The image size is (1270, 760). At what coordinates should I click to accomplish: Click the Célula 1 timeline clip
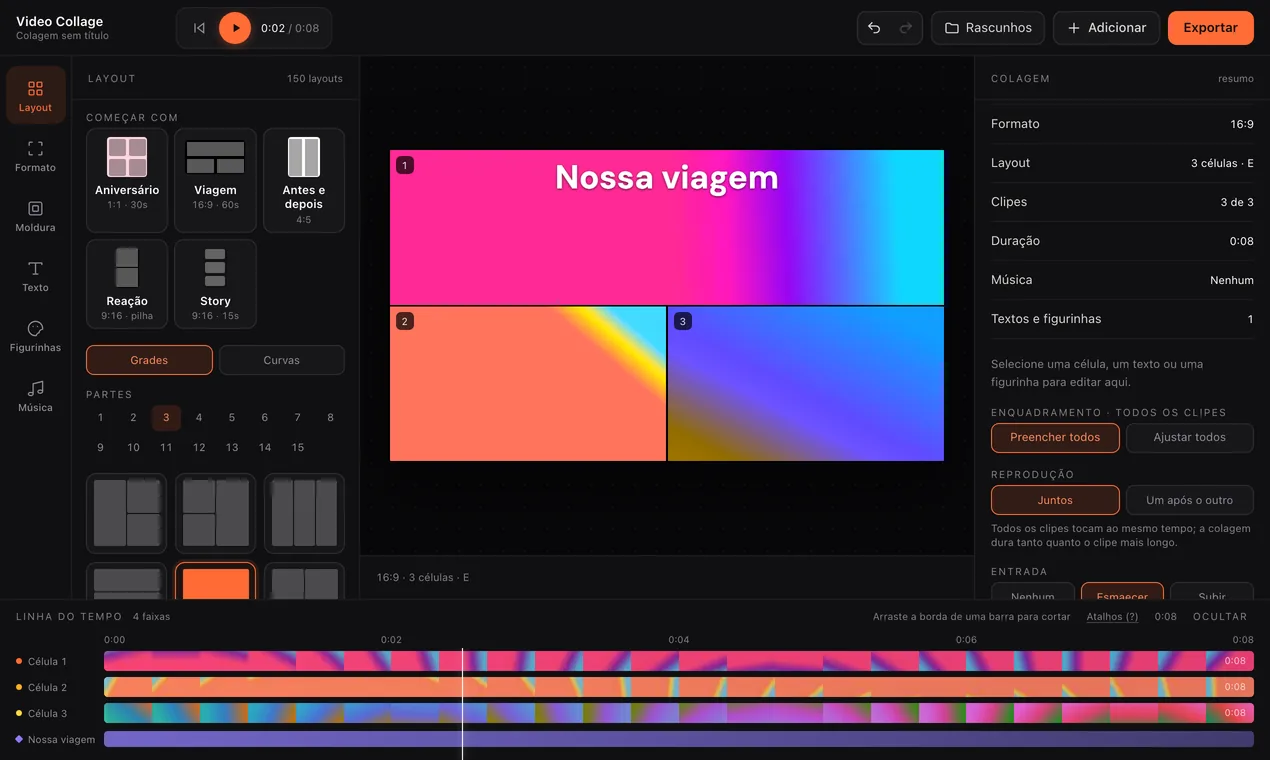[x=679, y=661]
